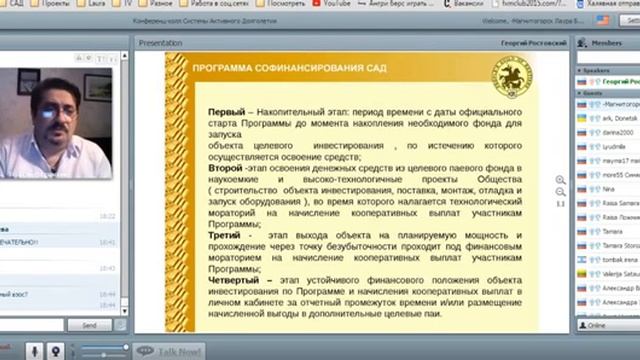Click the Presentation panel title

(x=160, y=43)
